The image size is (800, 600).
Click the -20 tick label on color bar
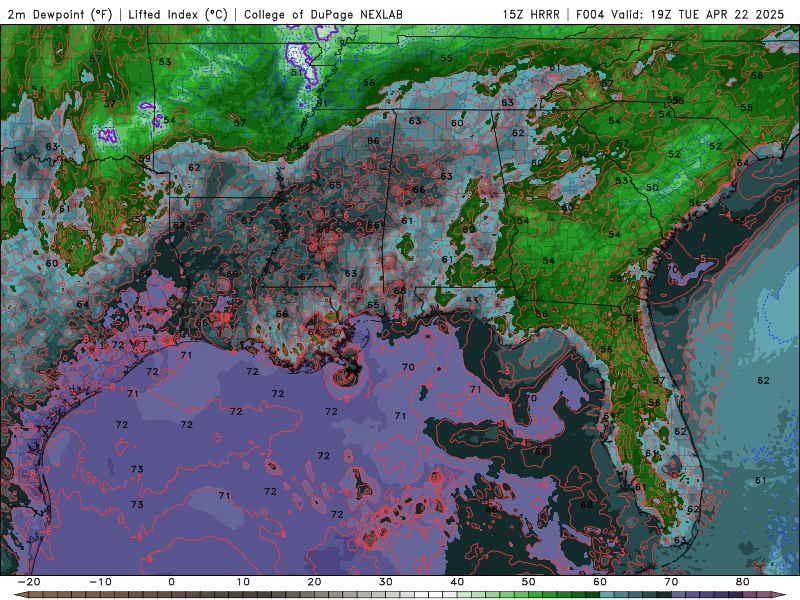click(x=29, y=582)
